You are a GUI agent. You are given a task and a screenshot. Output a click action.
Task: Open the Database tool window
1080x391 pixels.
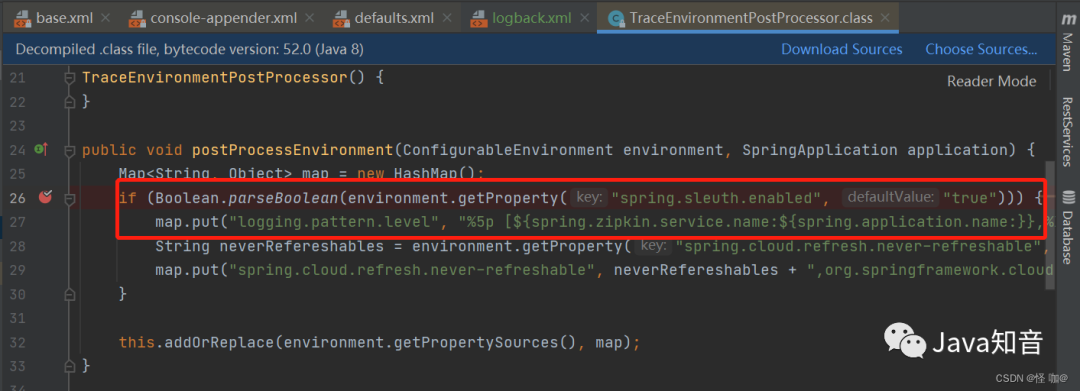(1067, 227)
